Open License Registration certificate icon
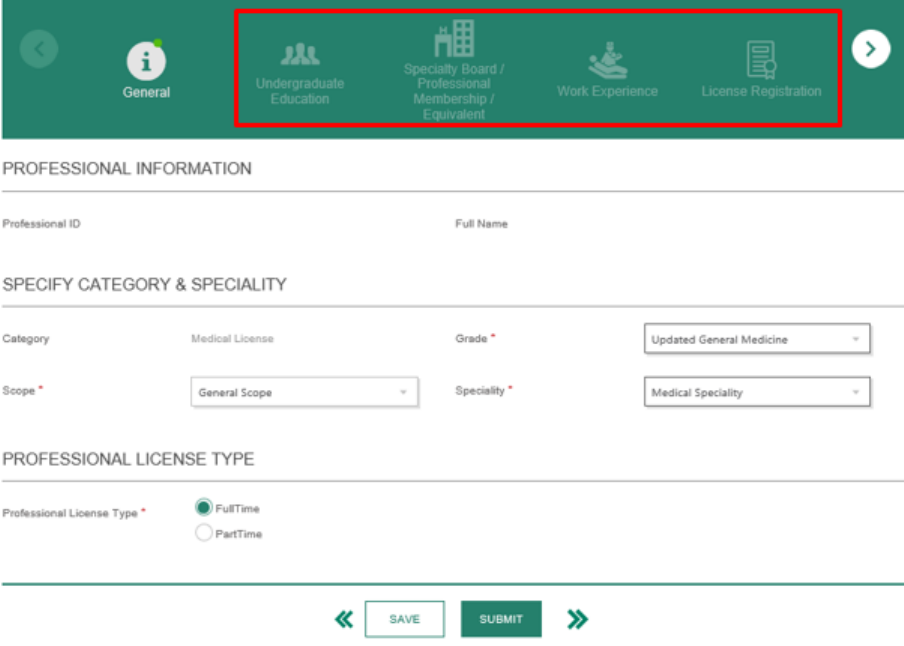This screenshot has width=904, height=646. 762,59
